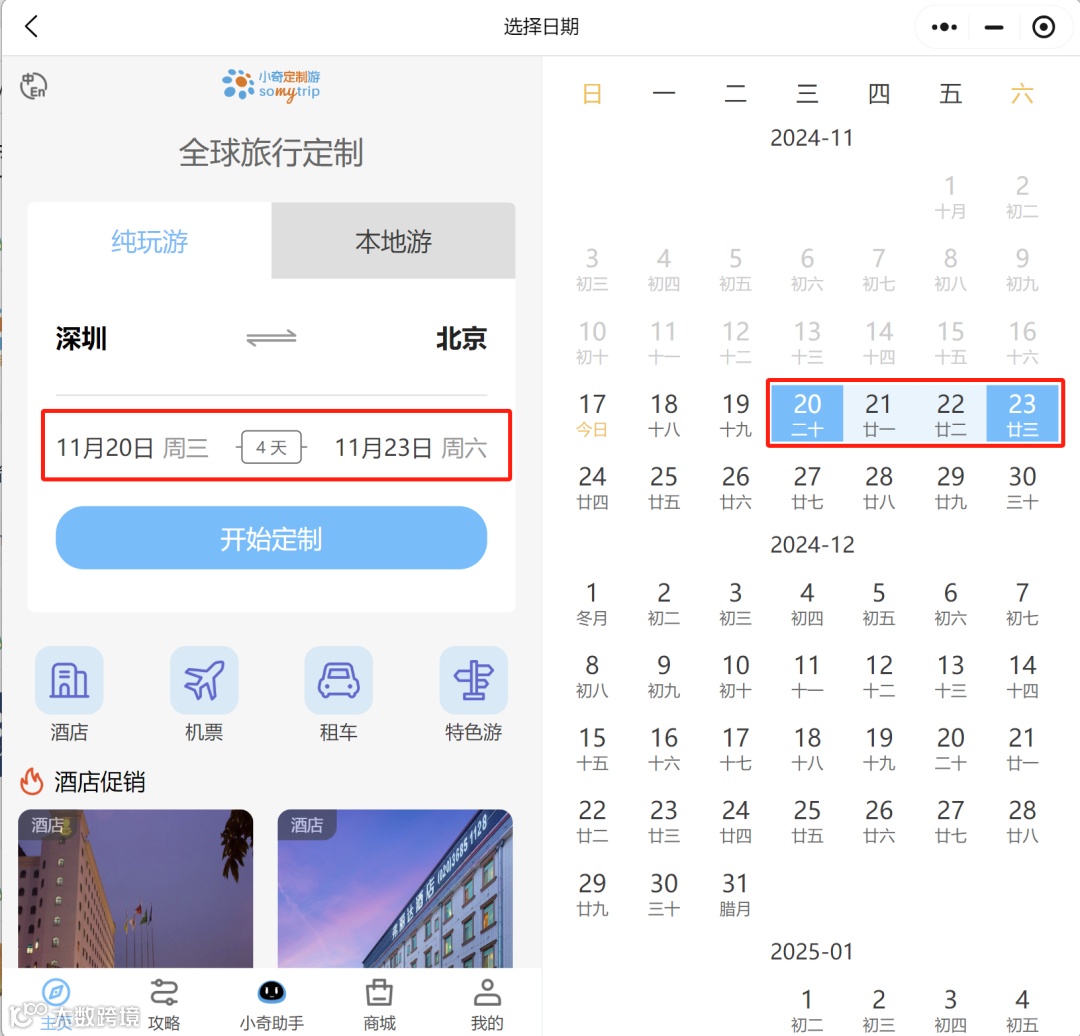
Task: Open the three-dot more options menu
Action: (944, 27)
